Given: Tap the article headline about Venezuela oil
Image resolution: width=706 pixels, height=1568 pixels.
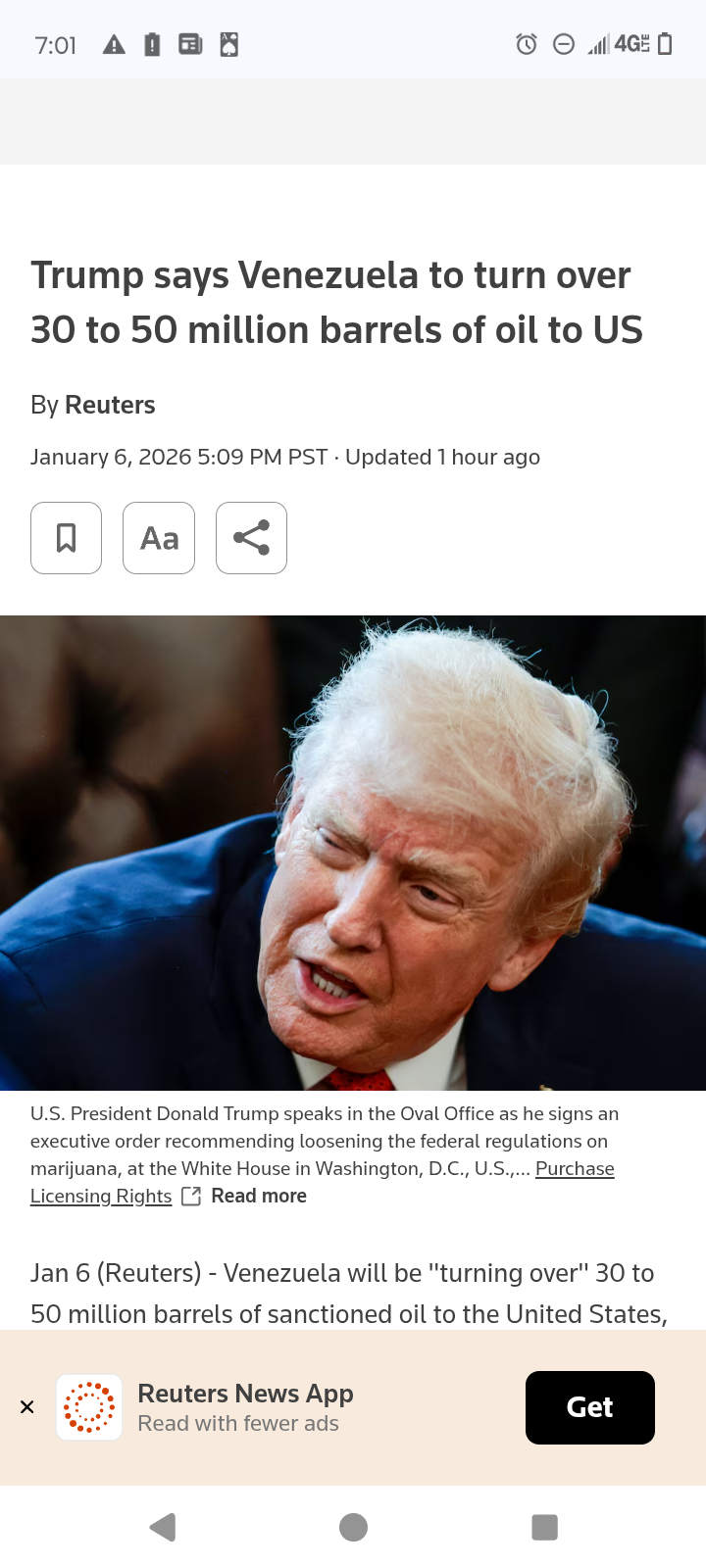Looking at the screenshot, I should (x=336, y=303).
